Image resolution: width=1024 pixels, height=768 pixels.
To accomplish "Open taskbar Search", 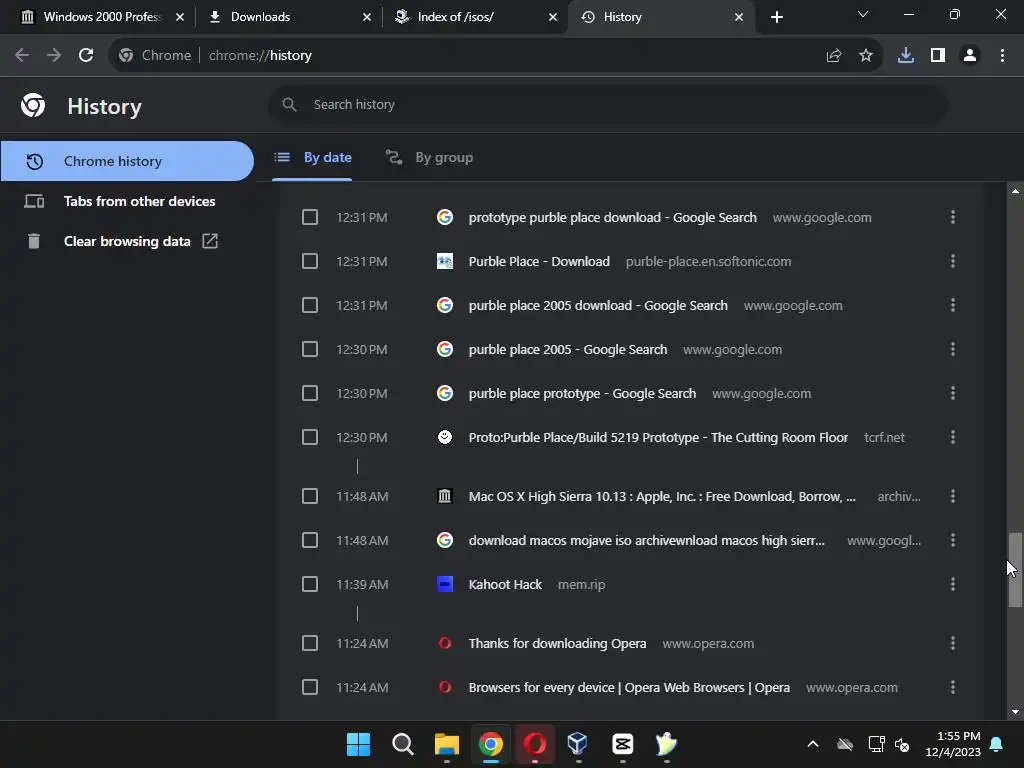I will click(403, 744).
